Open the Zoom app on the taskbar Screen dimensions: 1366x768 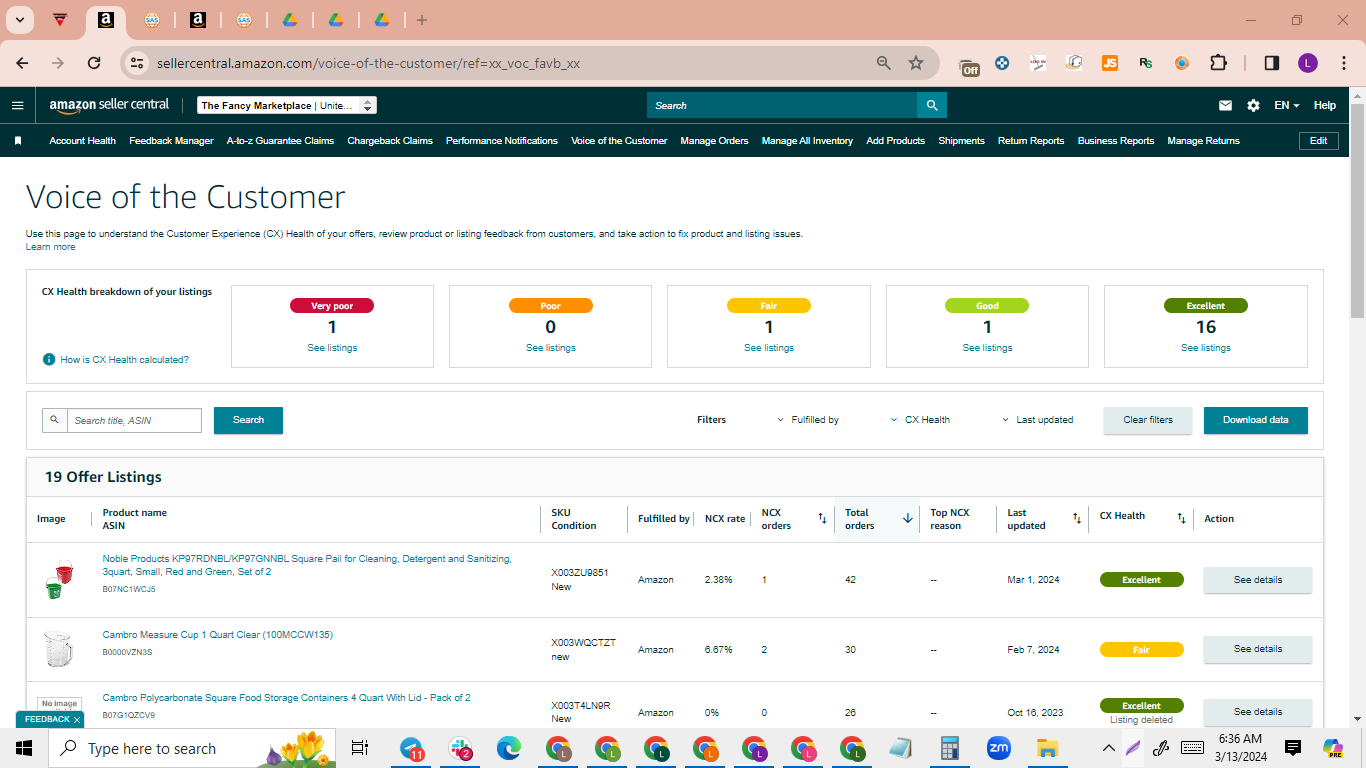pyautogui.click(x=998, y=748)
